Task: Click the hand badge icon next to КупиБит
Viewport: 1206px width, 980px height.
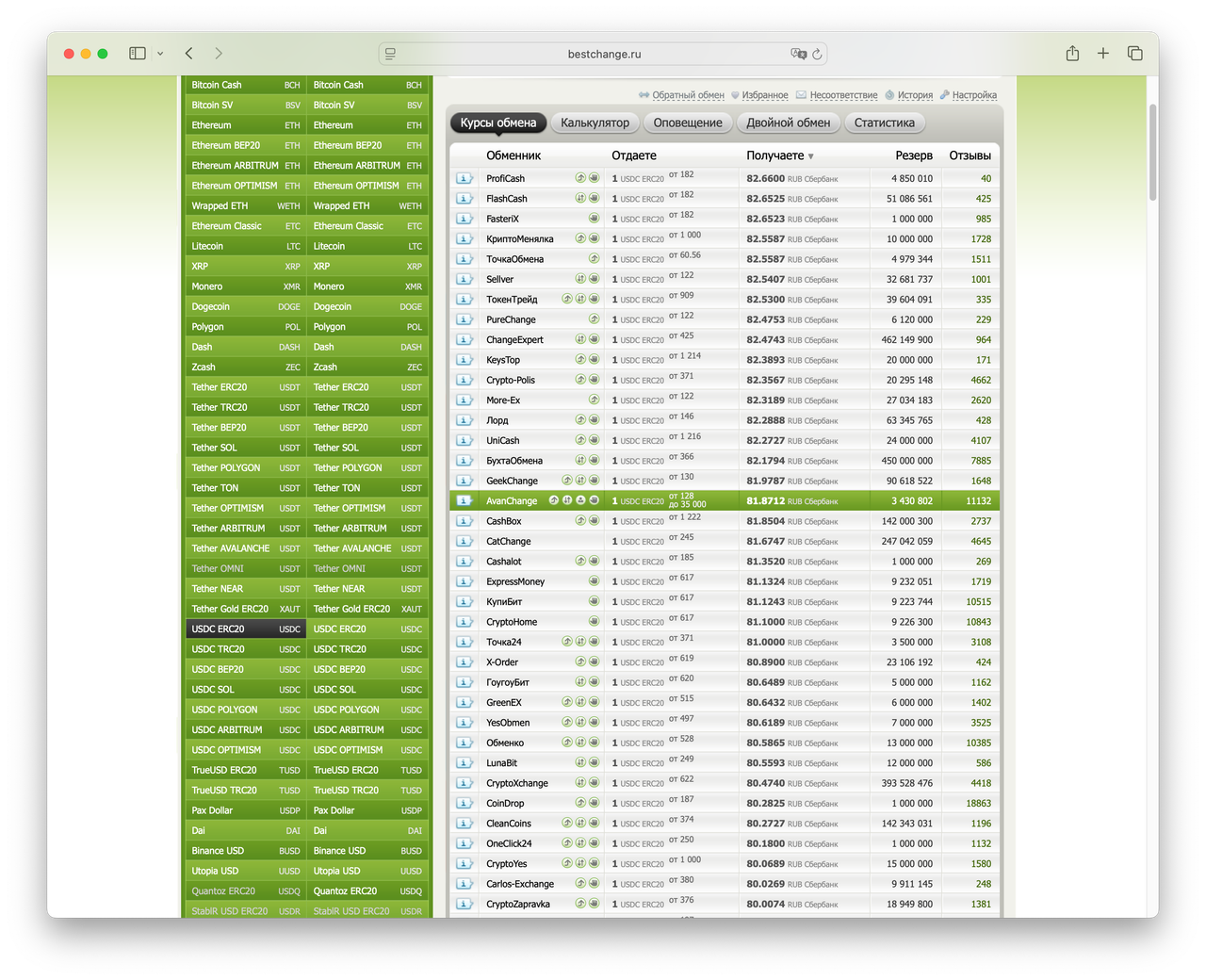Action: click(595, 602)
